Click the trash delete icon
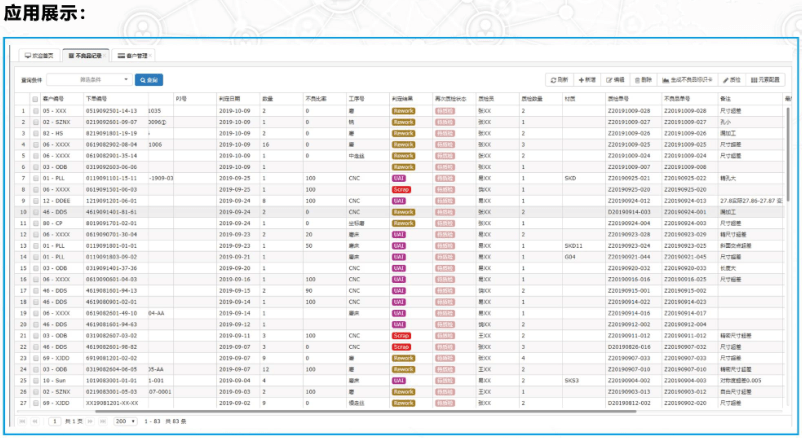This screenshot has width=802, height=438. point(637,80)
